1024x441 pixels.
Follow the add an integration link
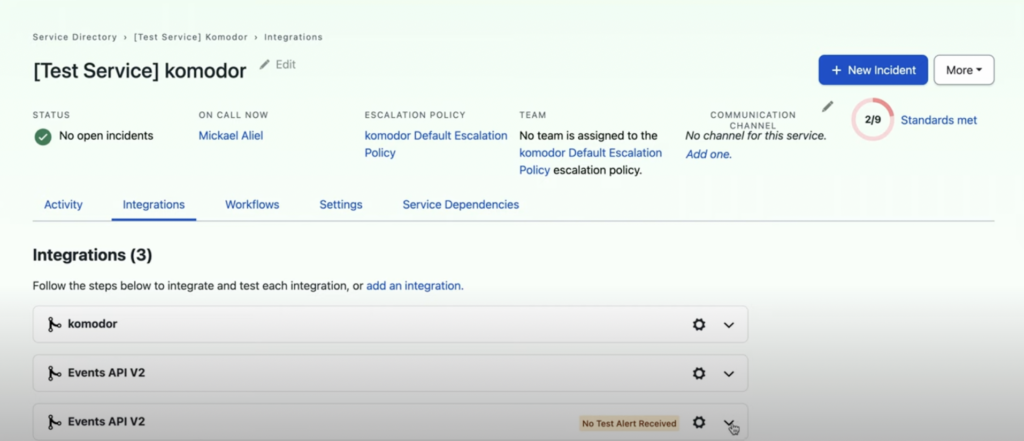click(x=415, y=286)
